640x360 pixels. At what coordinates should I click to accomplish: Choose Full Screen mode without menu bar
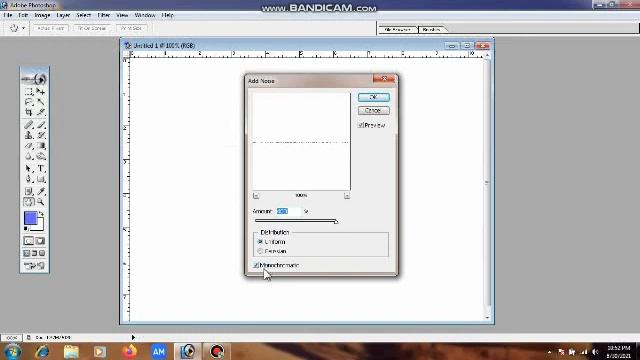click(x=42, y=253)
